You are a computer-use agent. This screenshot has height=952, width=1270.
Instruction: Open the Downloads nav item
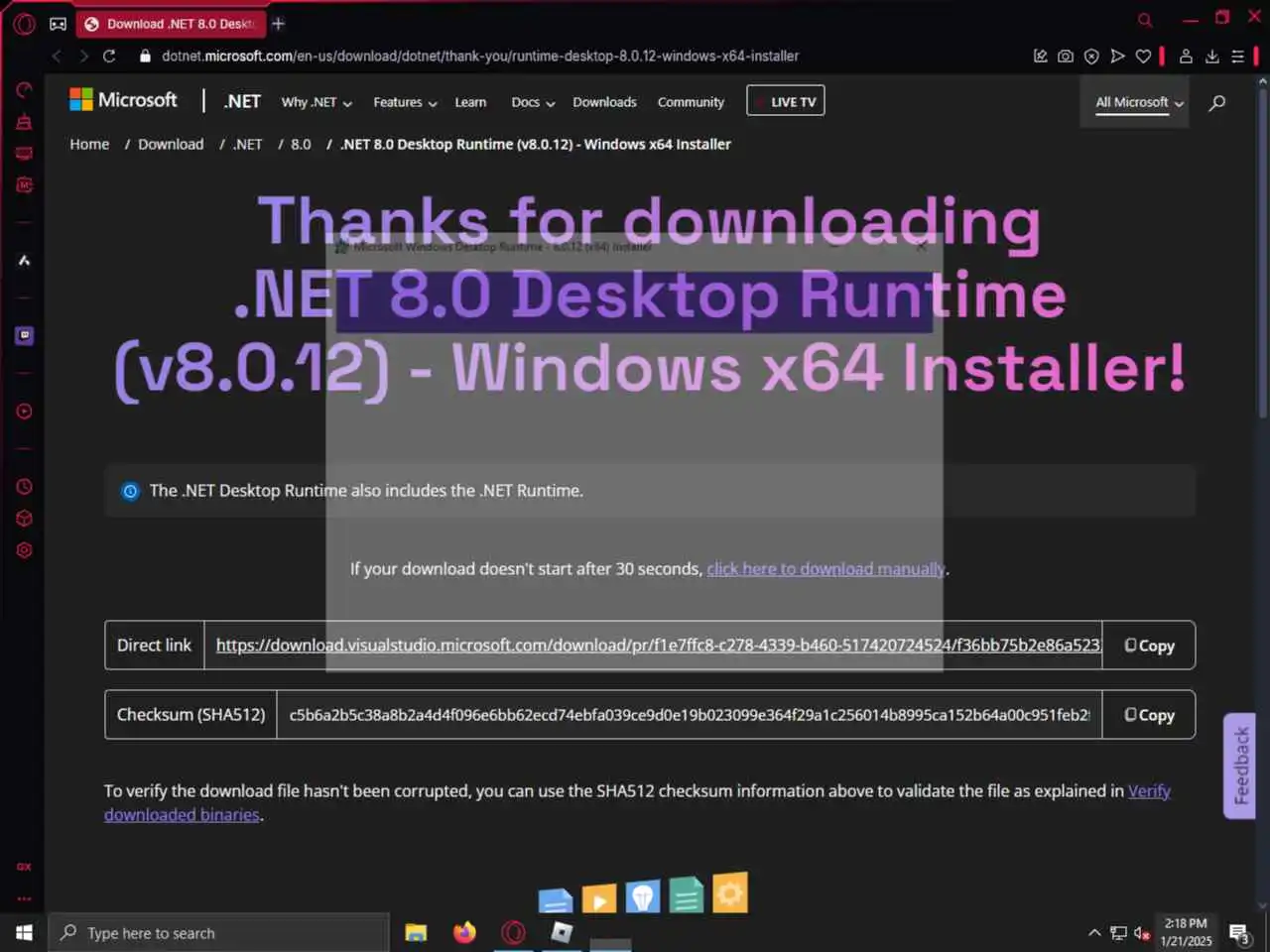click(x=604, y=102)
